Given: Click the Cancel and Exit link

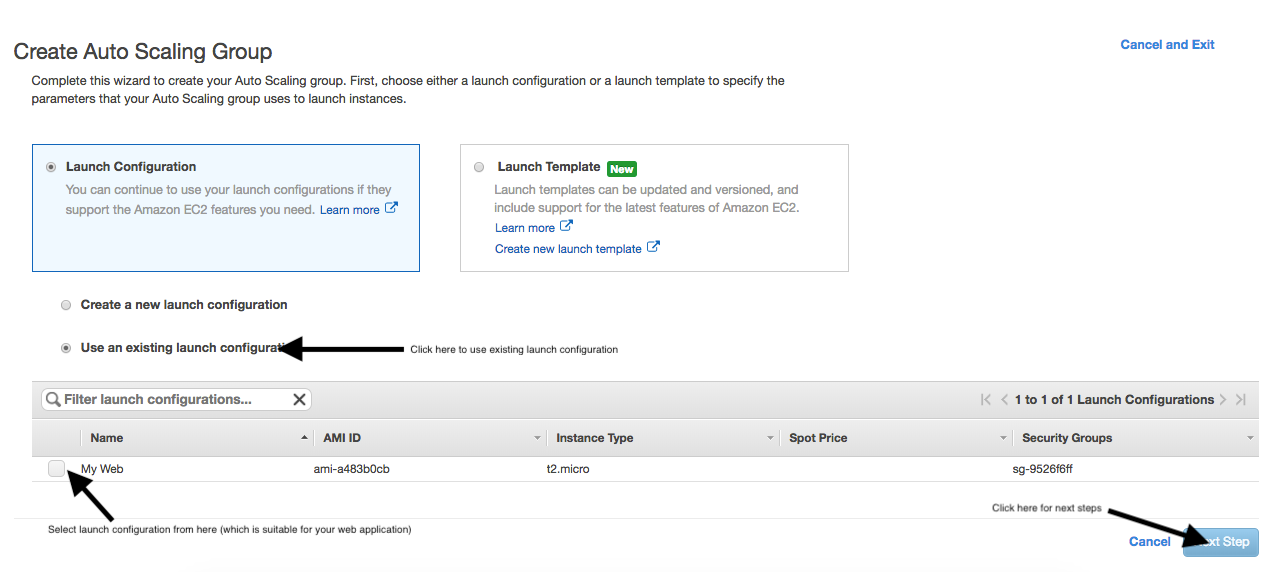Looking at the screenshot, I should pos(1167,45).
